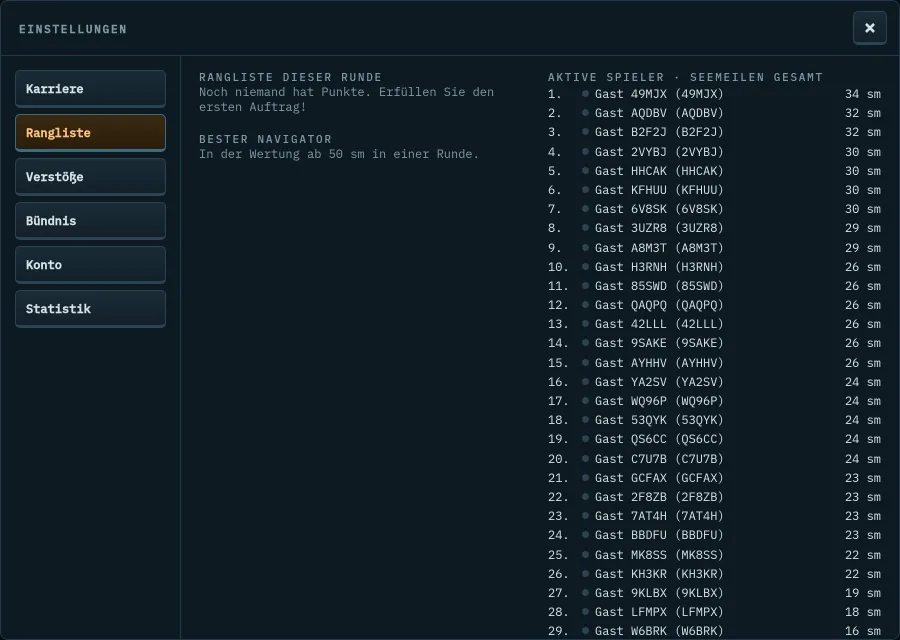Click the Rangliste dieser Runde heading
This screenshot has width=900, height=640.
(290, 77)
